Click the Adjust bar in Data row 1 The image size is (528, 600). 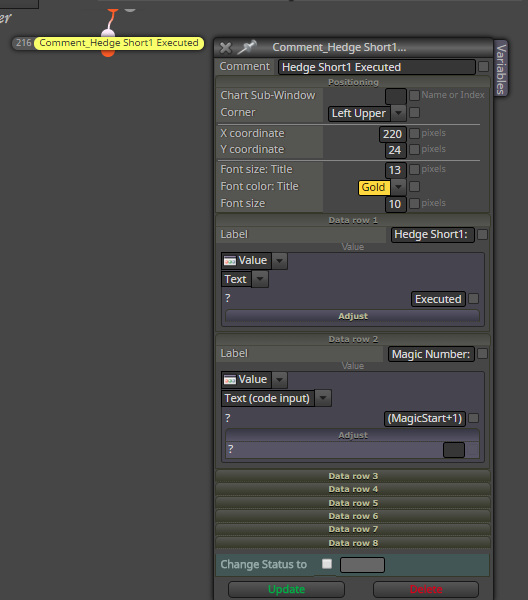click(352, 316)
